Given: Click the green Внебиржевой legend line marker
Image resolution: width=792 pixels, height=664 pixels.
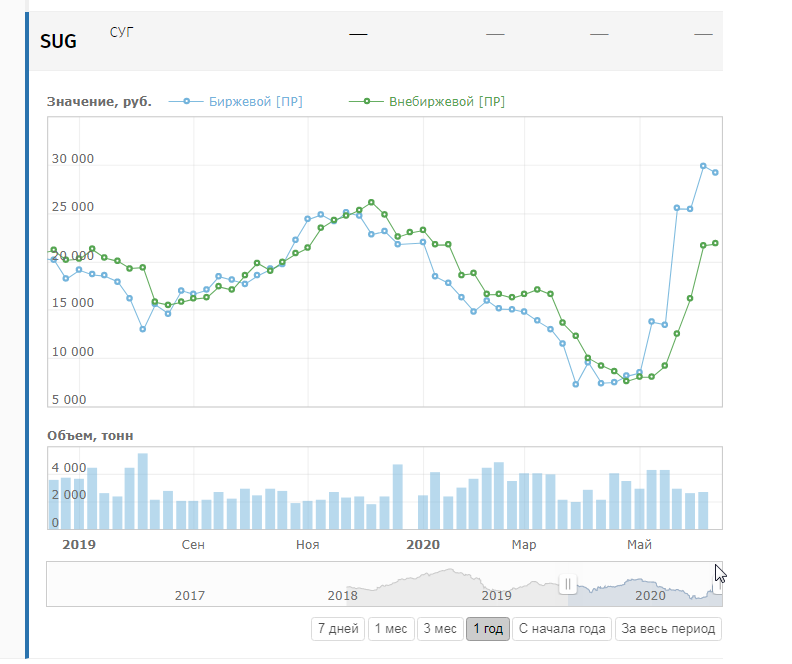Looking at the screenshot, I should tap(367, 101).
